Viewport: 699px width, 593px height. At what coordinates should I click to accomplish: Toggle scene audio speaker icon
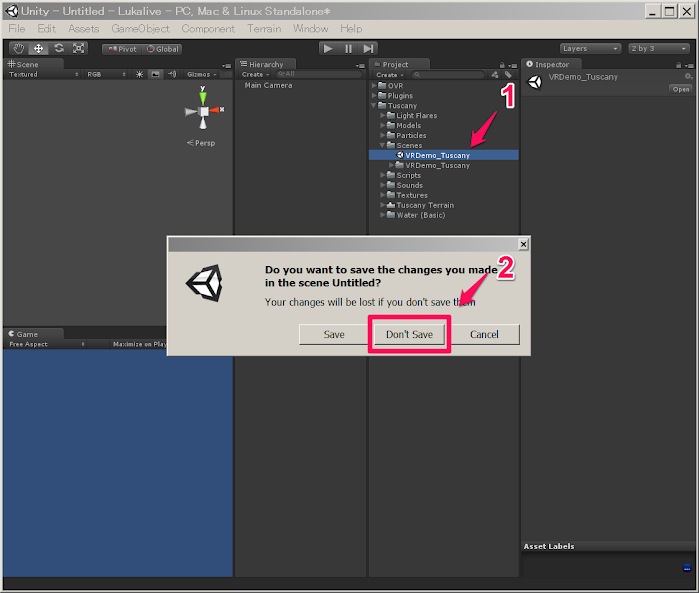click(x=172, y=74)
